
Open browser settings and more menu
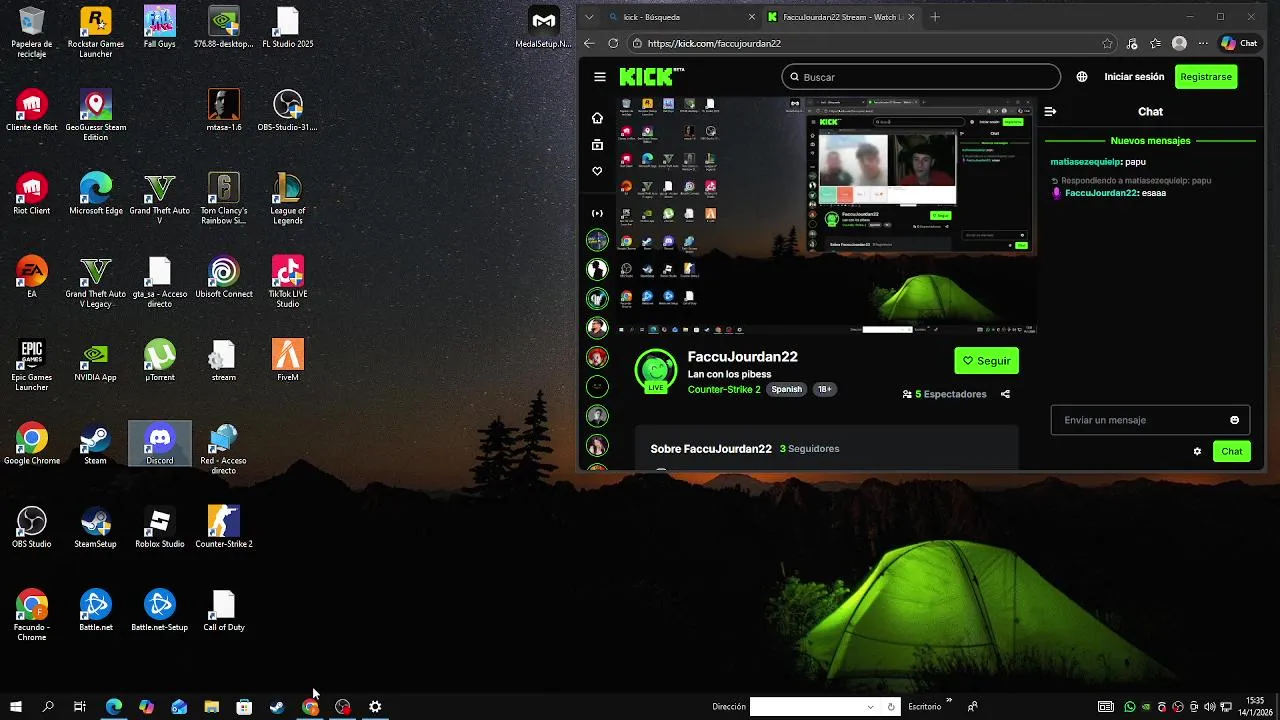(x=1203, y=43)
